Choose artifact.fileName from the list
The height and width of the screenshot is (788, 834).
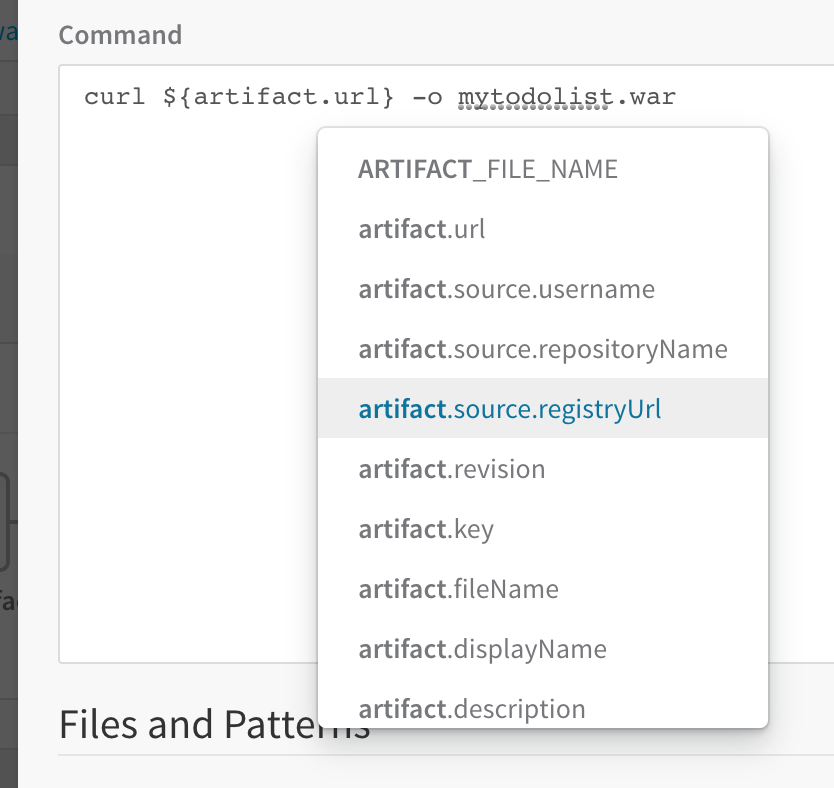click(543, 589)
